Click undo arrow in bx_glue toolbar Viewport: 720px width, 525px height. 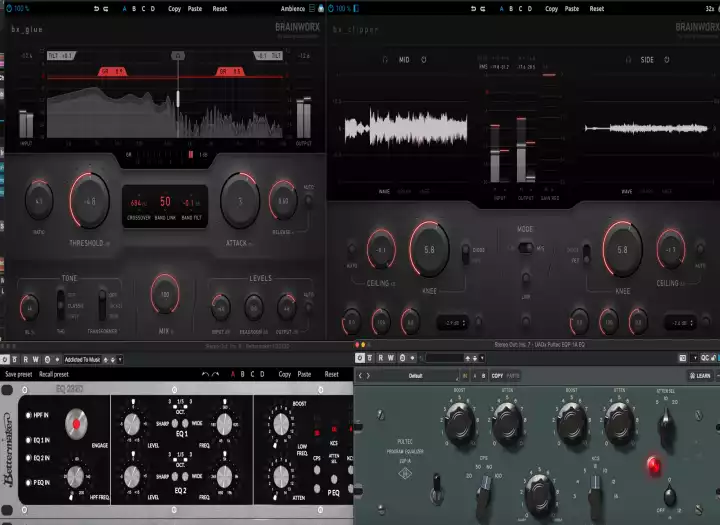pos(96,8)
